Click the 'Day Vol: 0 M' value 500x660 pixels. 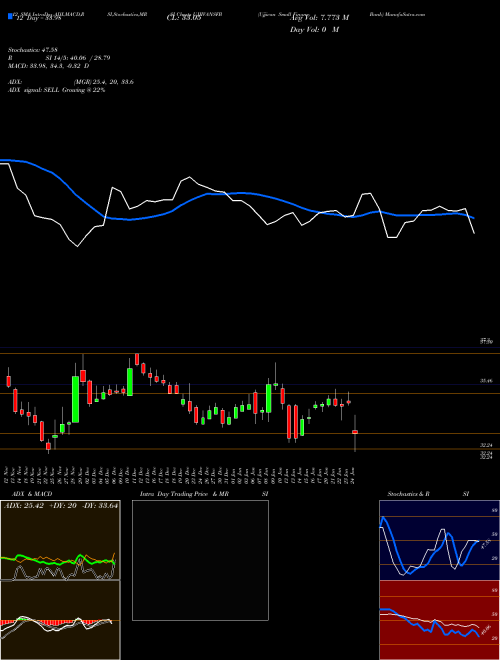(x=314, y=30)
